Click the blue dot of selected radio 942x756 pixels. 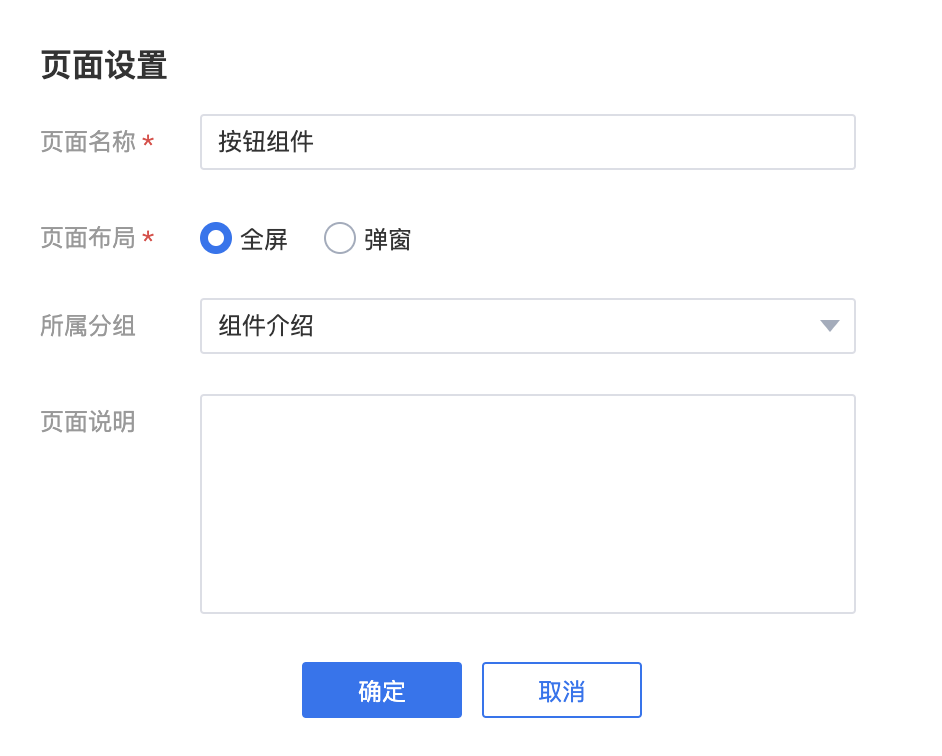coord(216,238)
